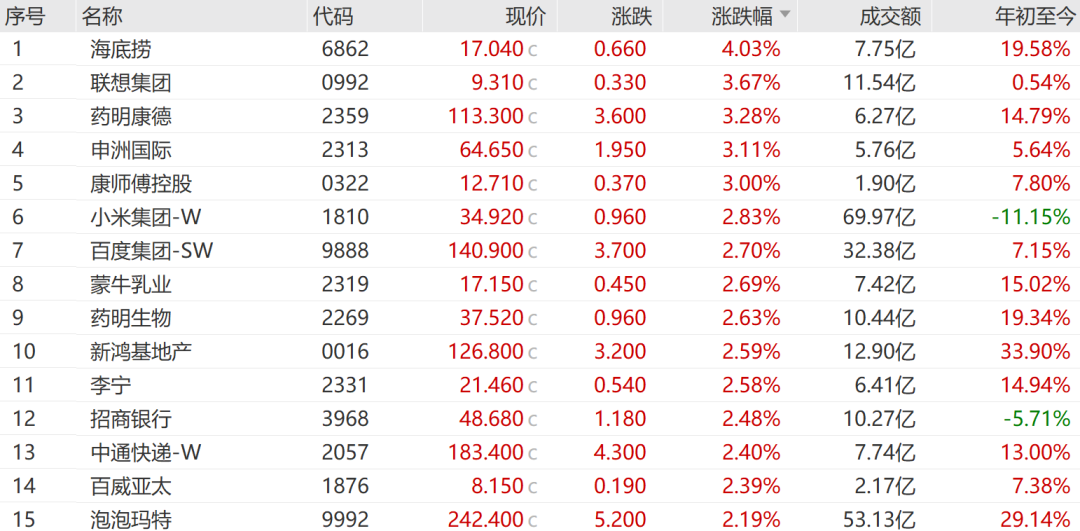
Task: Open the 海底捞 stock row
Action: point(121,49)
